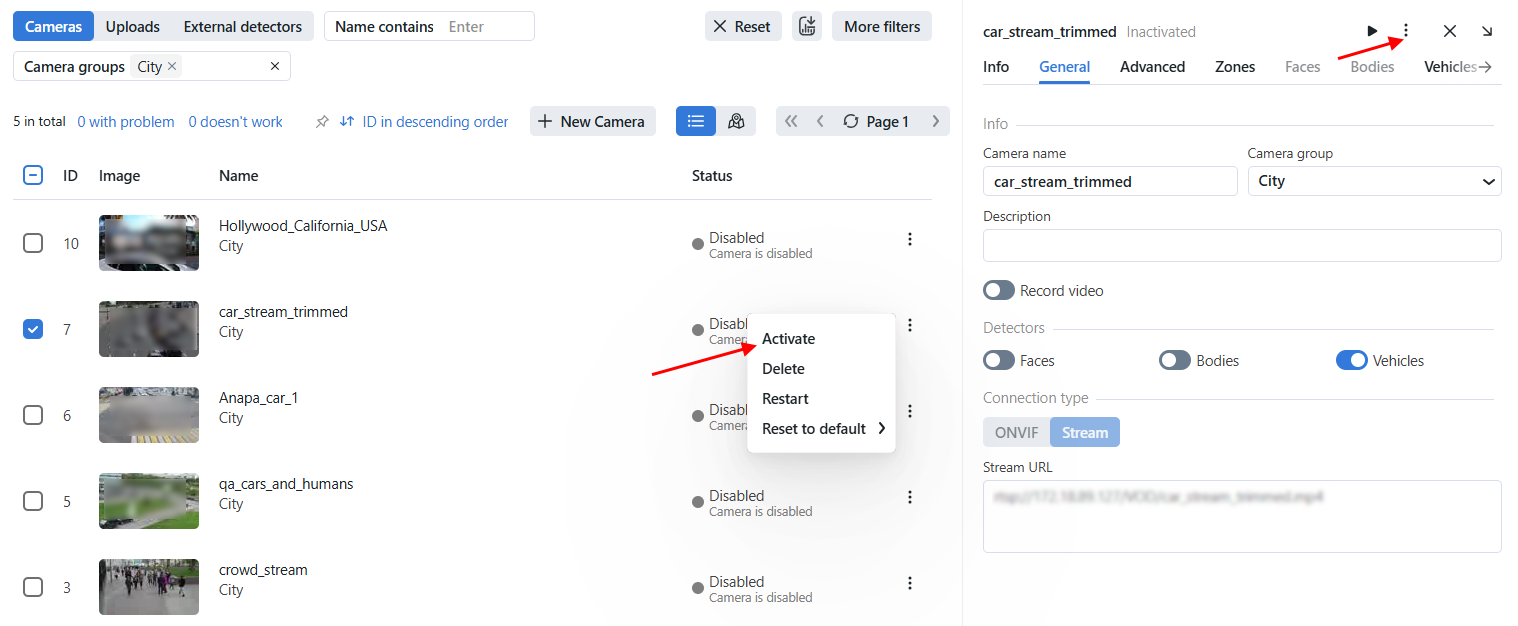This screenshot has height=626, width=1518.
Task: Open the More filters button
Action: pyautogui.click(x=881, y=27)
